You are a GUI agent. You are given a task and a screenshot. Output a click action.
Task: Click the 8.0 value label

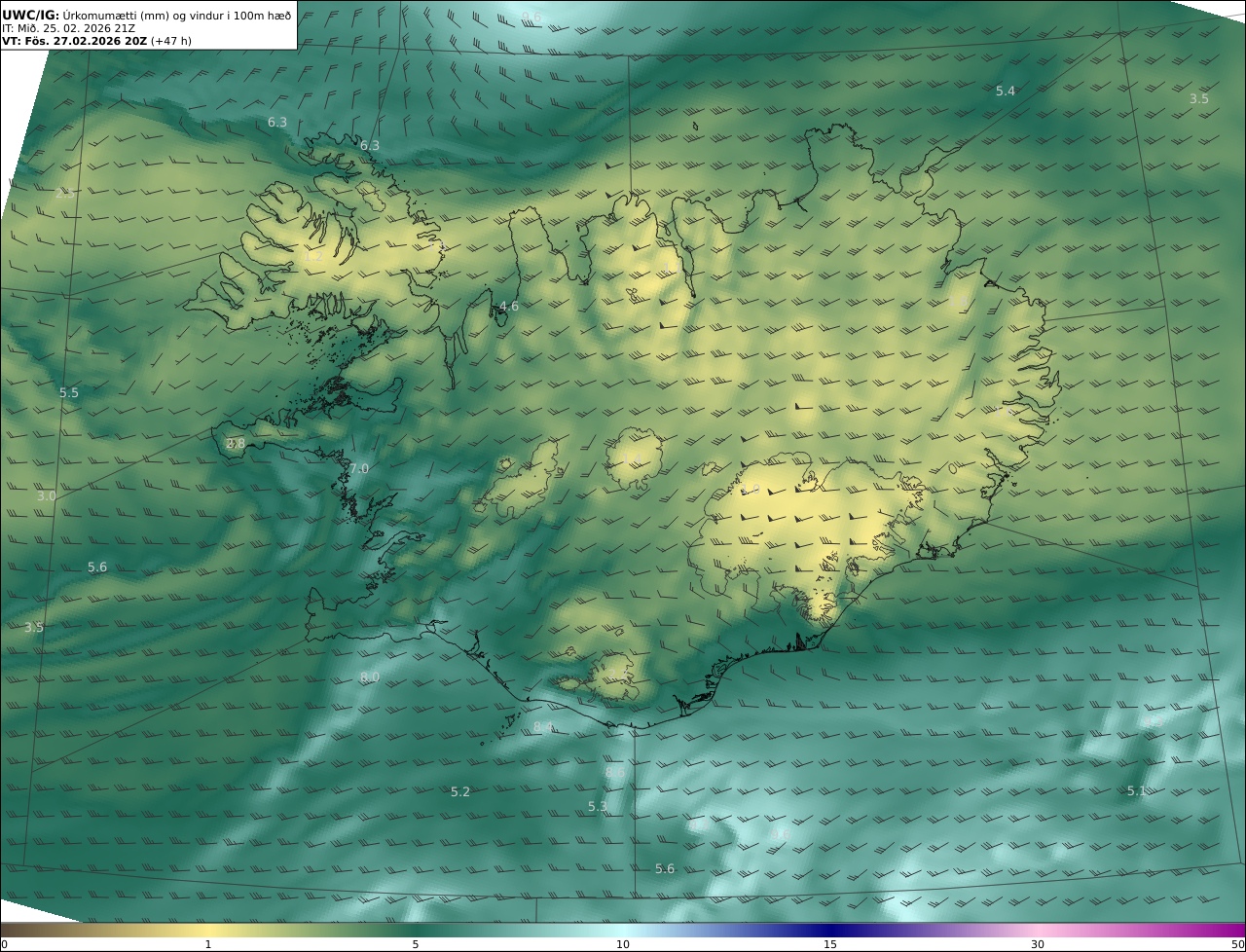(x=370, y=677)
